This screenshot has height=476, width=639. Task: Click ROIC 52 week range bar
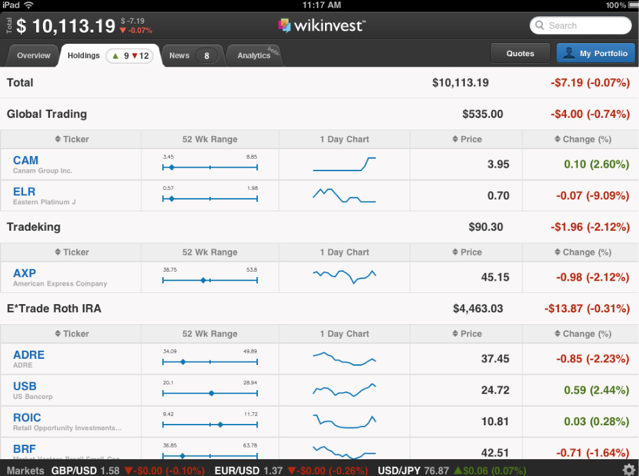(210, 425)
